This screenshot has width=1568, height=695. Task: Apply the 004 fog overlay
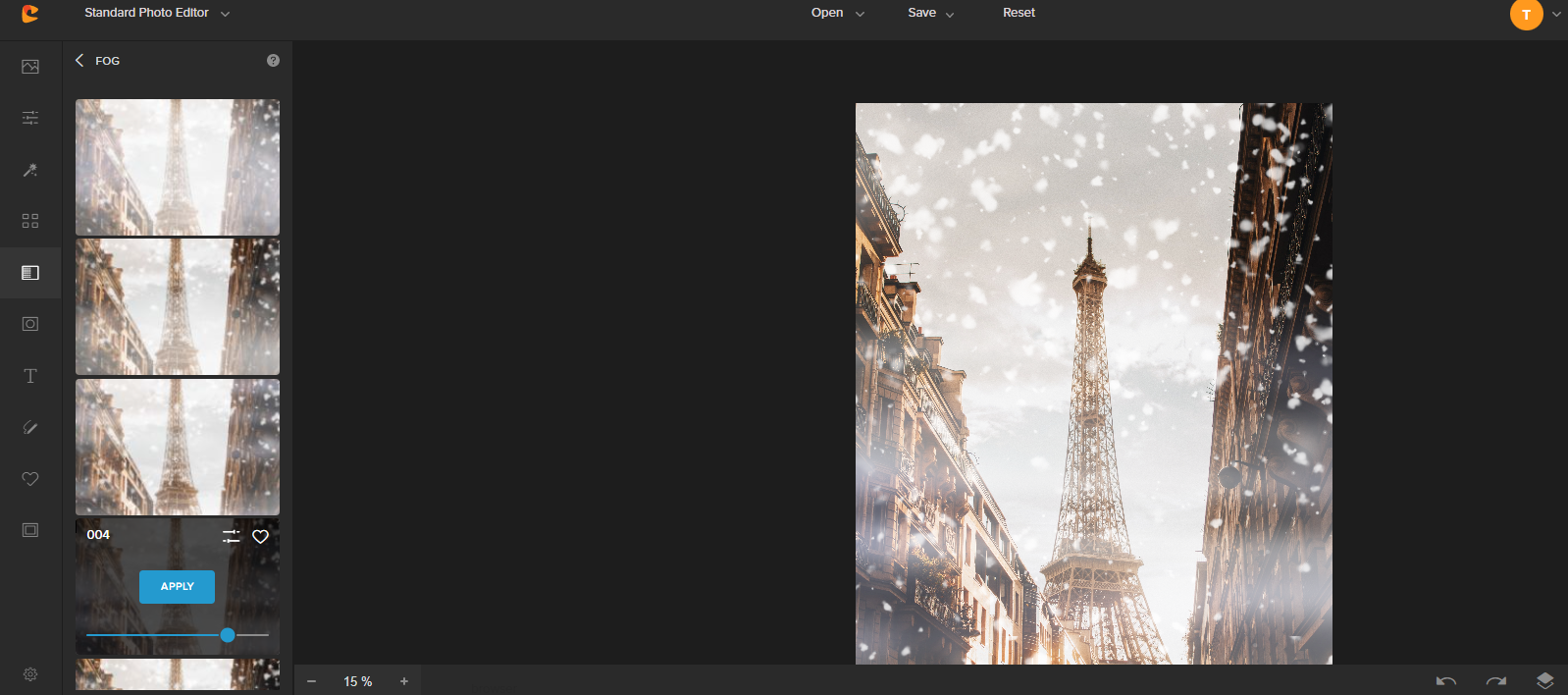coord(177,586)
